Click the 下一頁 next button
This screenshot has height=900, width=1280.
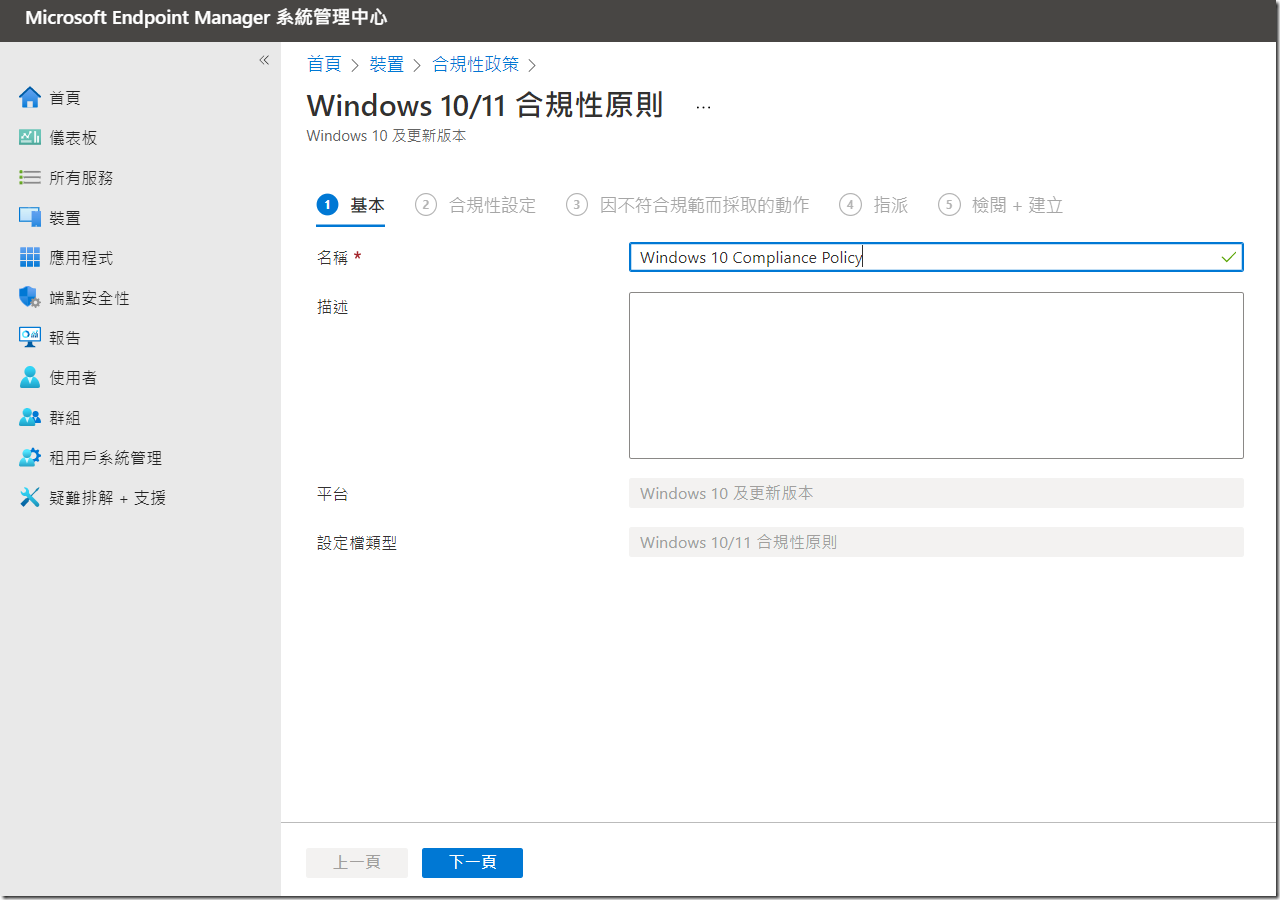tap(472, 862)
